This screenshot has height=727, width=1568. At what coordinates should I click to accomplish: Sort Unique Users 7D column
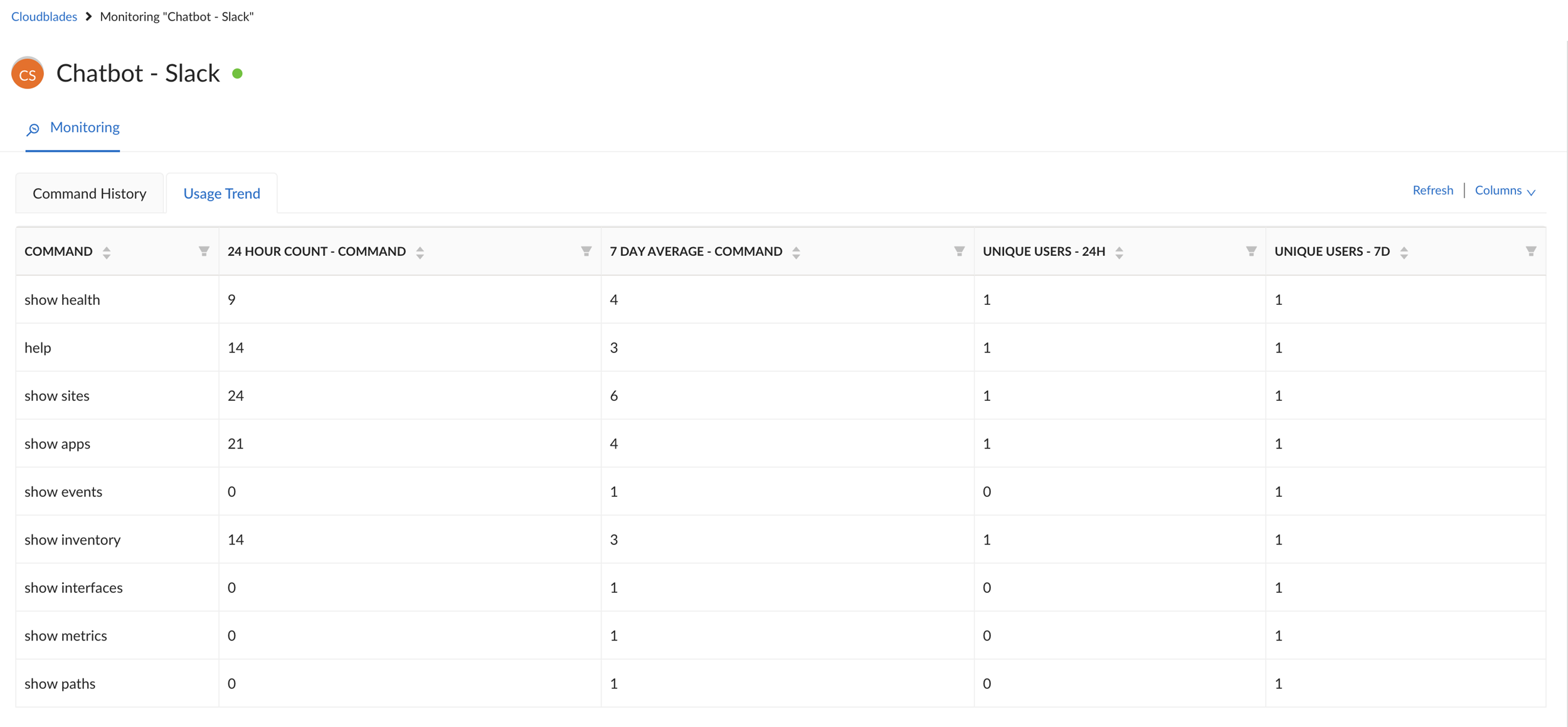1404,252
